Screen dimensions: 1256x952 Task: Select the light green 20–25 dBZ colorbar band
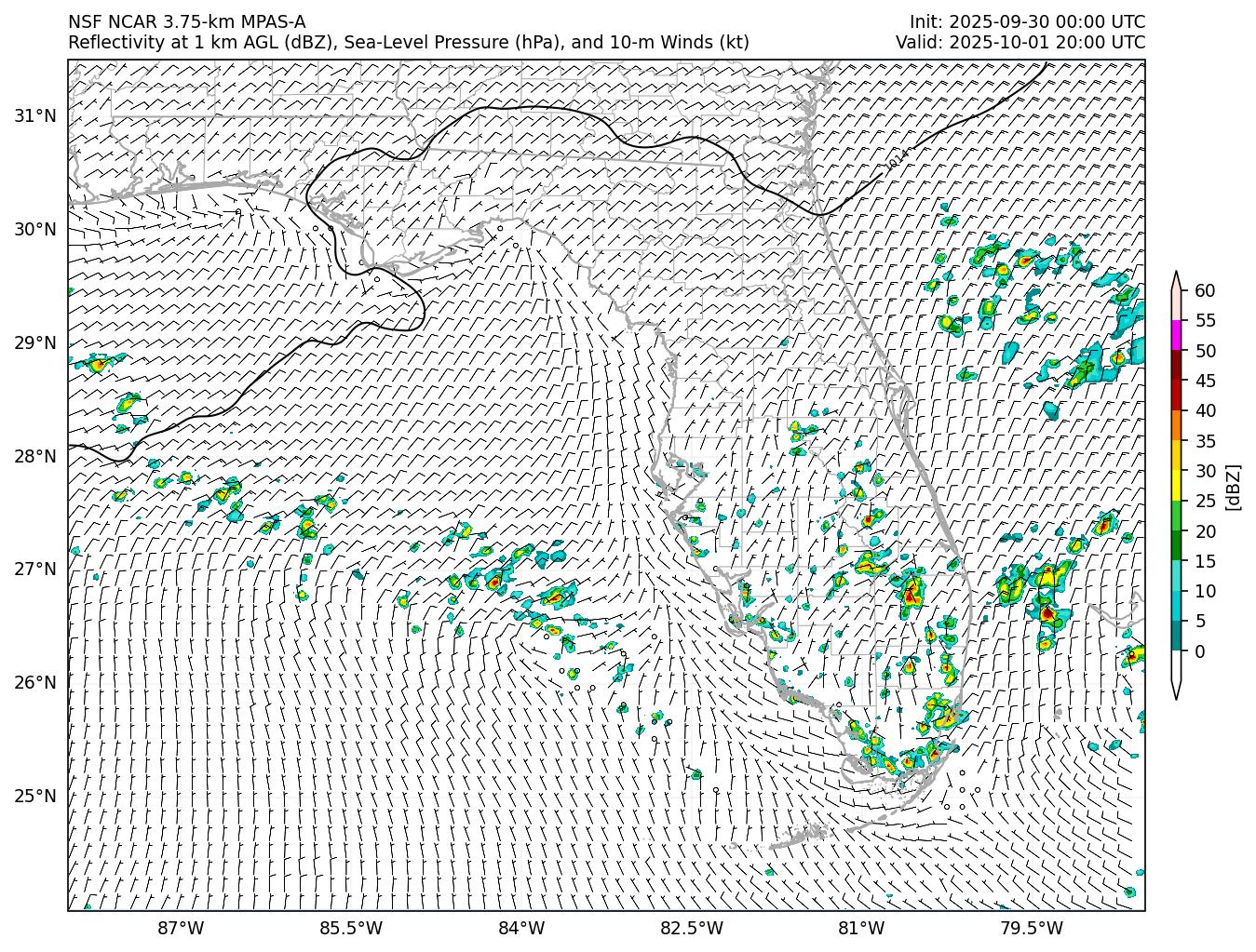tap(1176, 516)
